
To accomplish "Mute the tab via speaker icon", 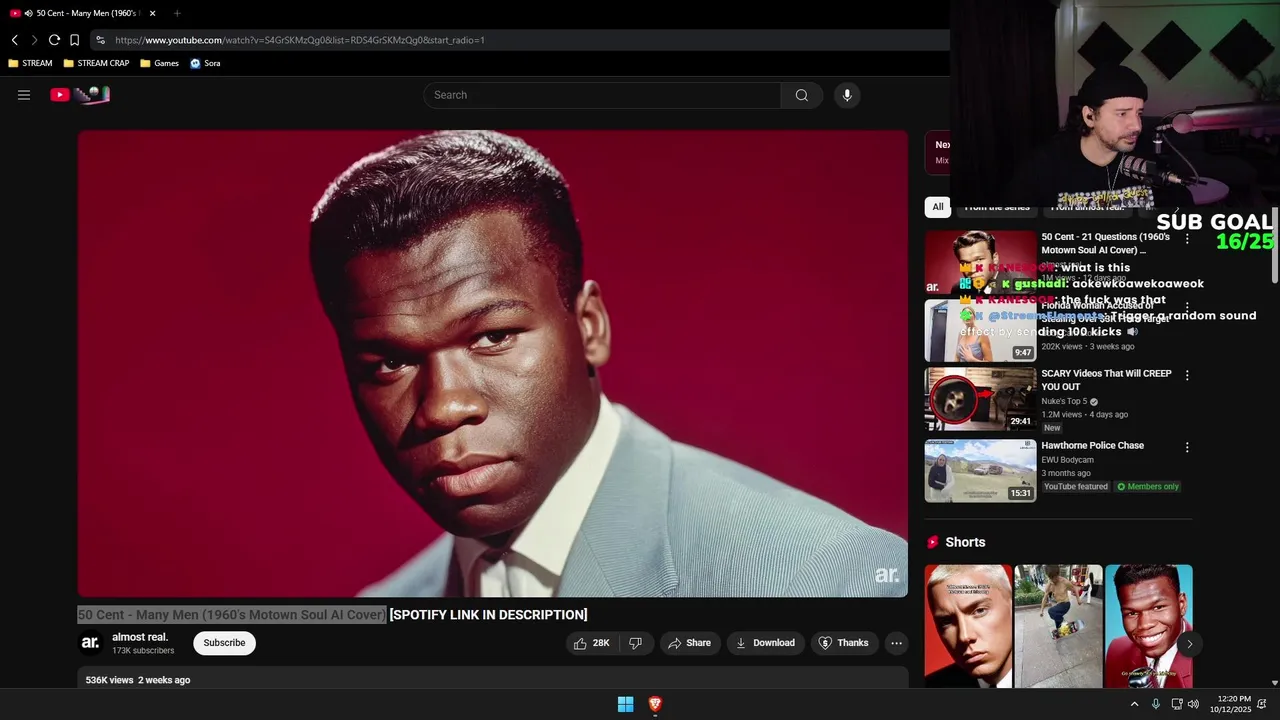I will pyautogui.click(x=28, y=14).
